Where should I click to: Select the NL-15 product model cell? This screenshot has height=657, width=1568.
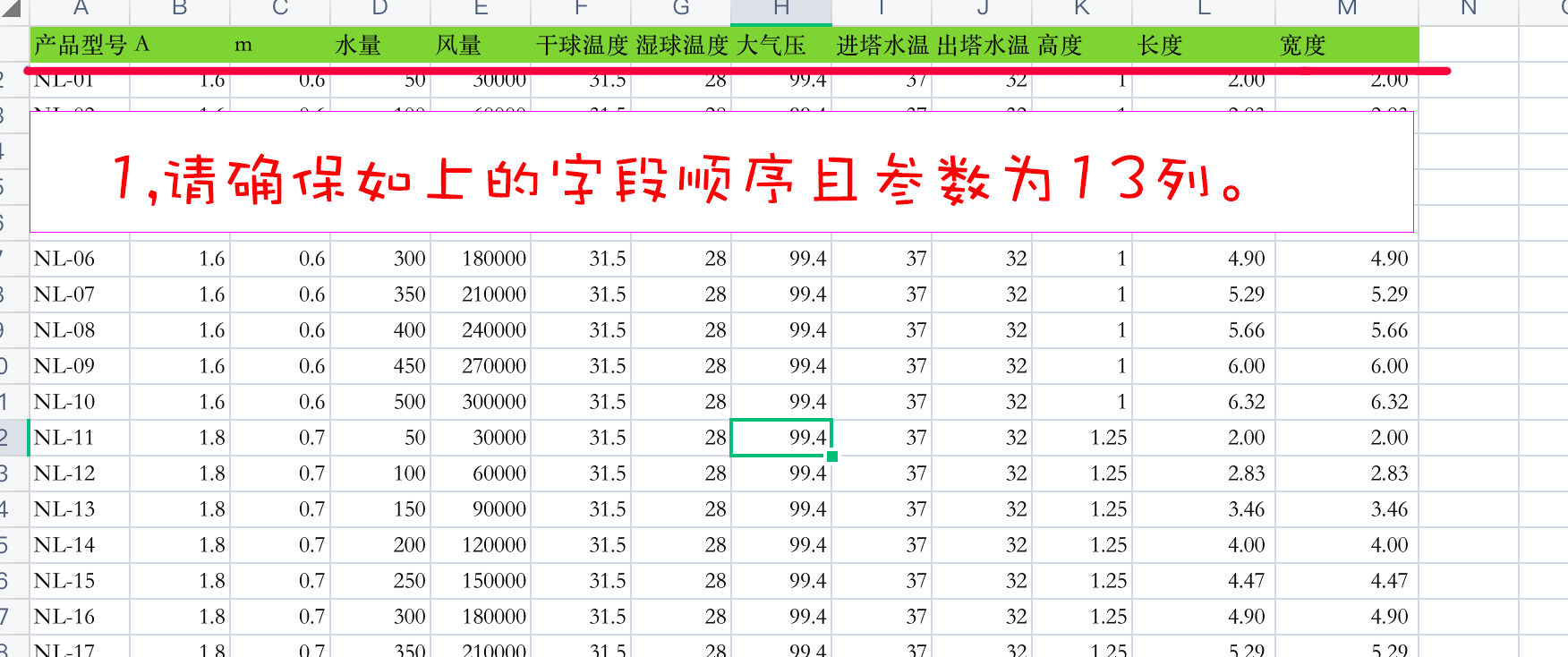80,581
